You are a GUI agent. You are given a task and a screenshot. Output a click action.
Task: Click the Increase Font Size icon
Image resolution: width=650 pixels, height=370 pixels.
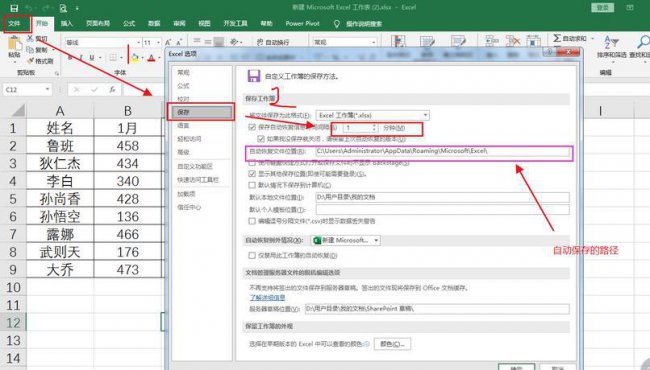[168, 42]
